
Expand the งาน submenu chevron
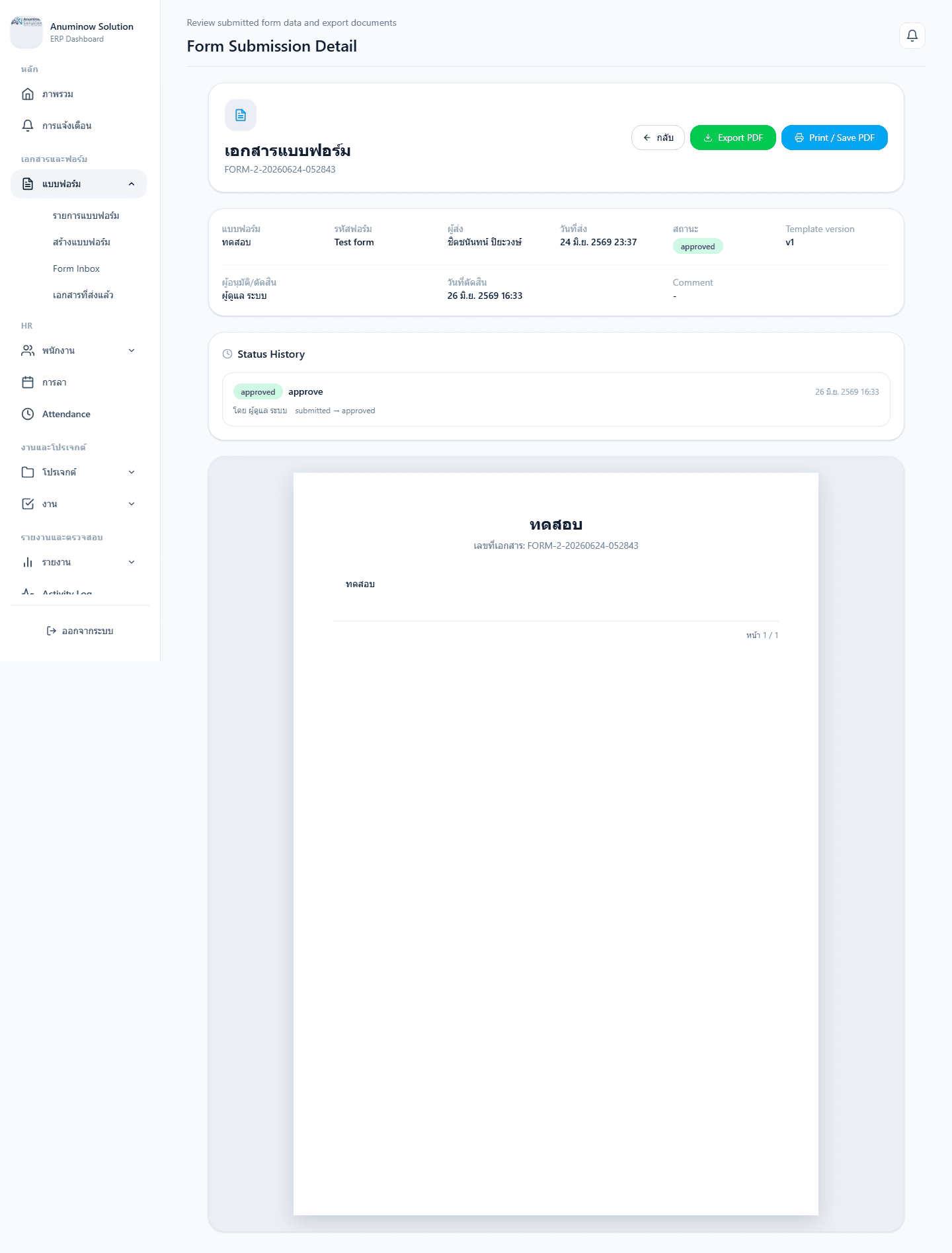coord(132,504)
